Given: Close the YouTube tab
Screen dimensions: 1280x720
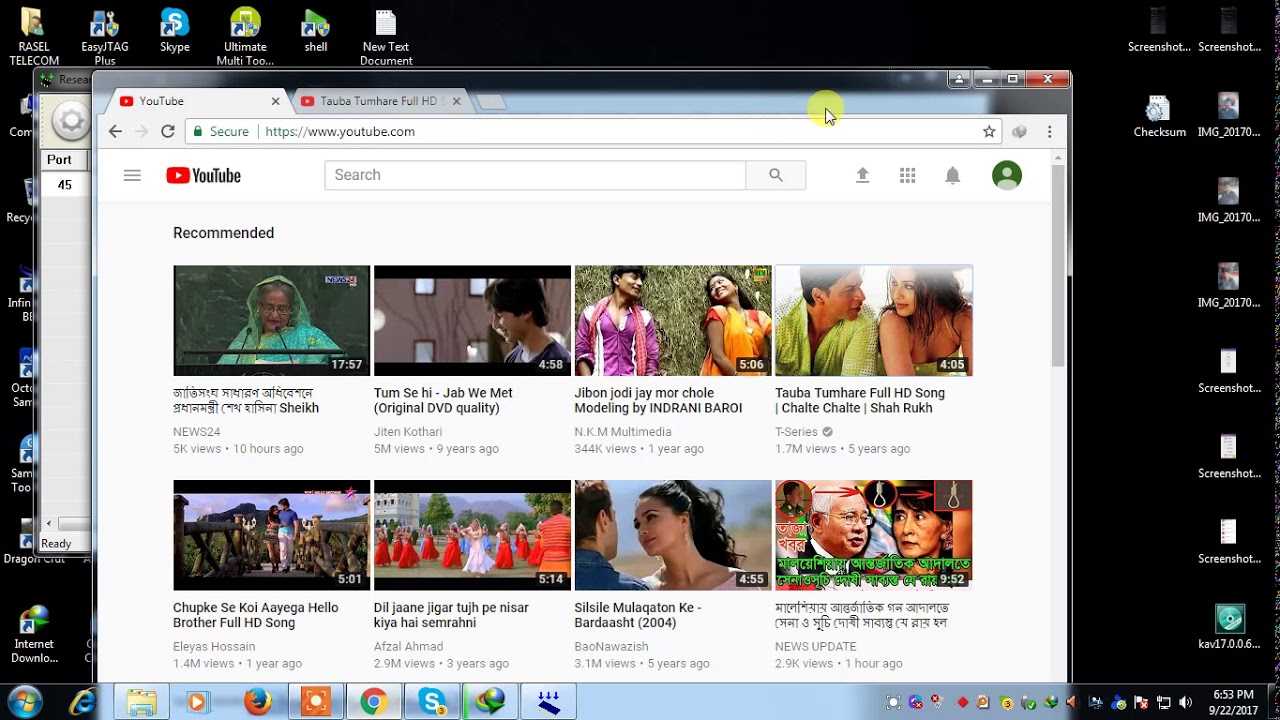Looking at the screenshot, I should point(276,101).
